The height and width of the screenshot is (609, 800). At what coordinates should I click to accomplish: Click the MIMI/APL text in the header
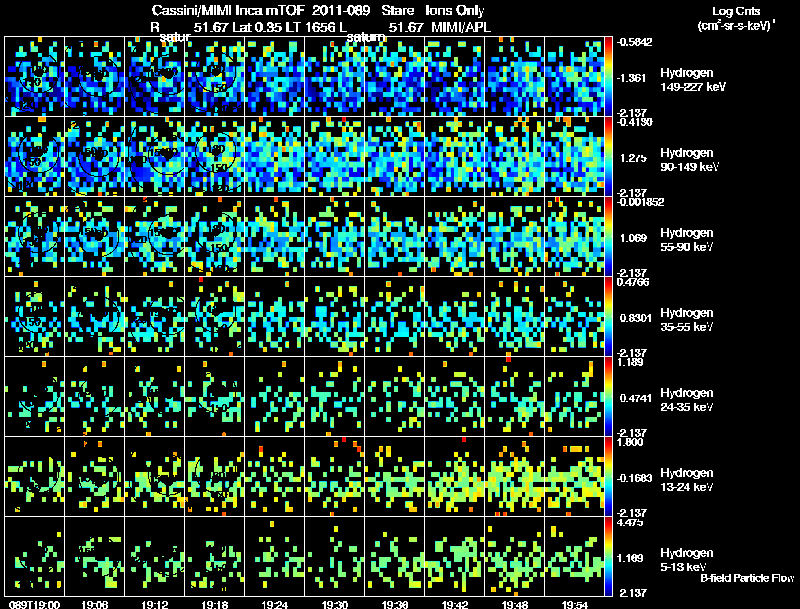461,28
